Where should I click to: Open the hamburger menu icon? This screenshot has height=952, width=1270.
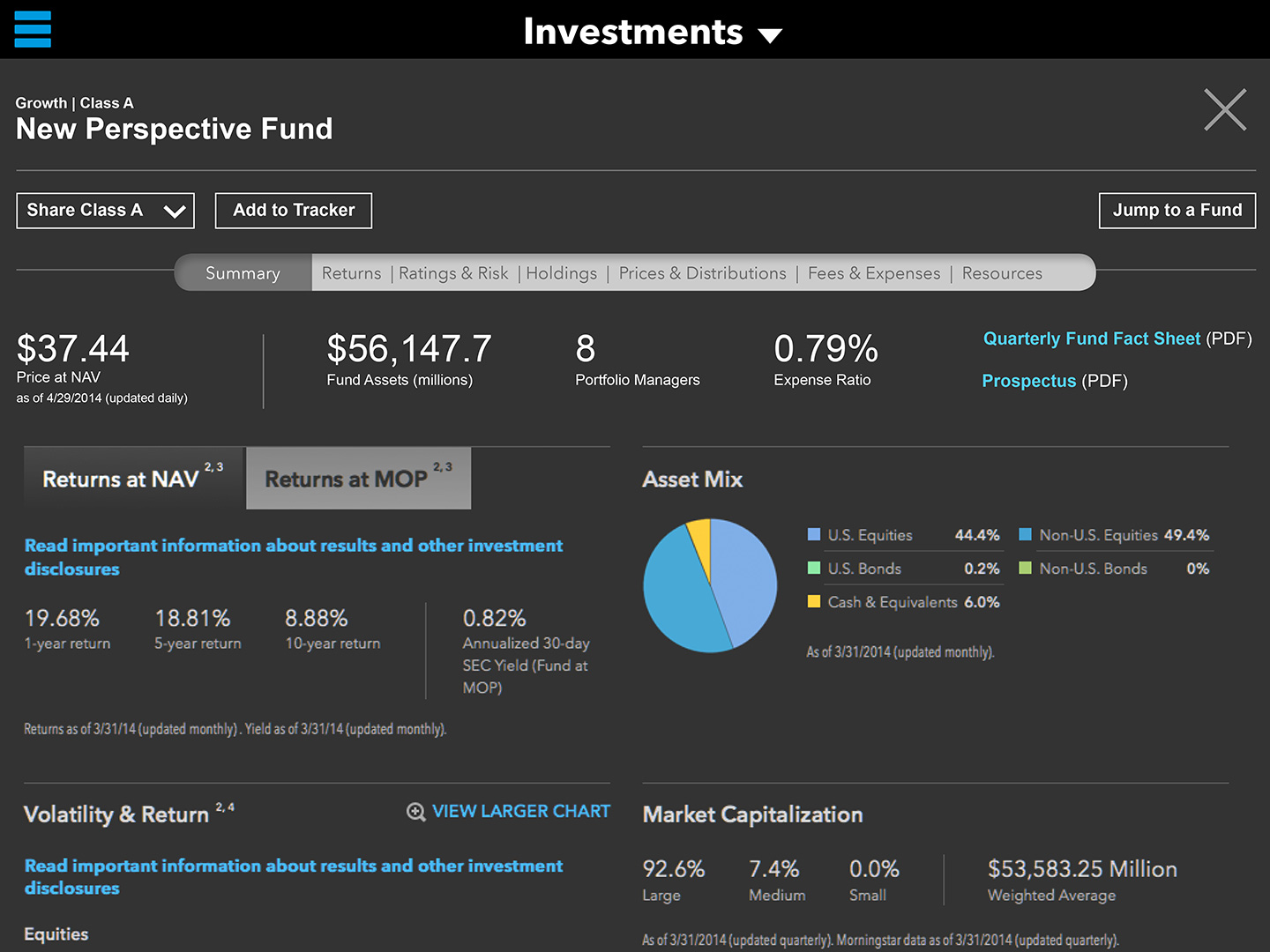[x=33, y=29]
